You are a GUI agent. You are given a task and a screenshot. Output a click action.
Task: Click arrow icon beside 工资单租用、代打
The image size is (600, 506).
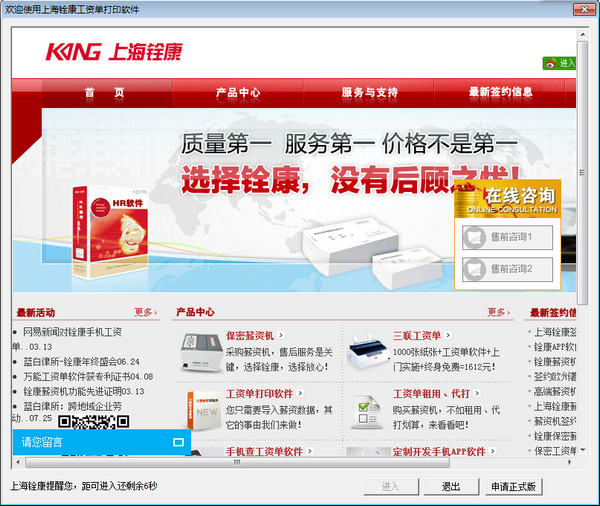pos(477,393)
